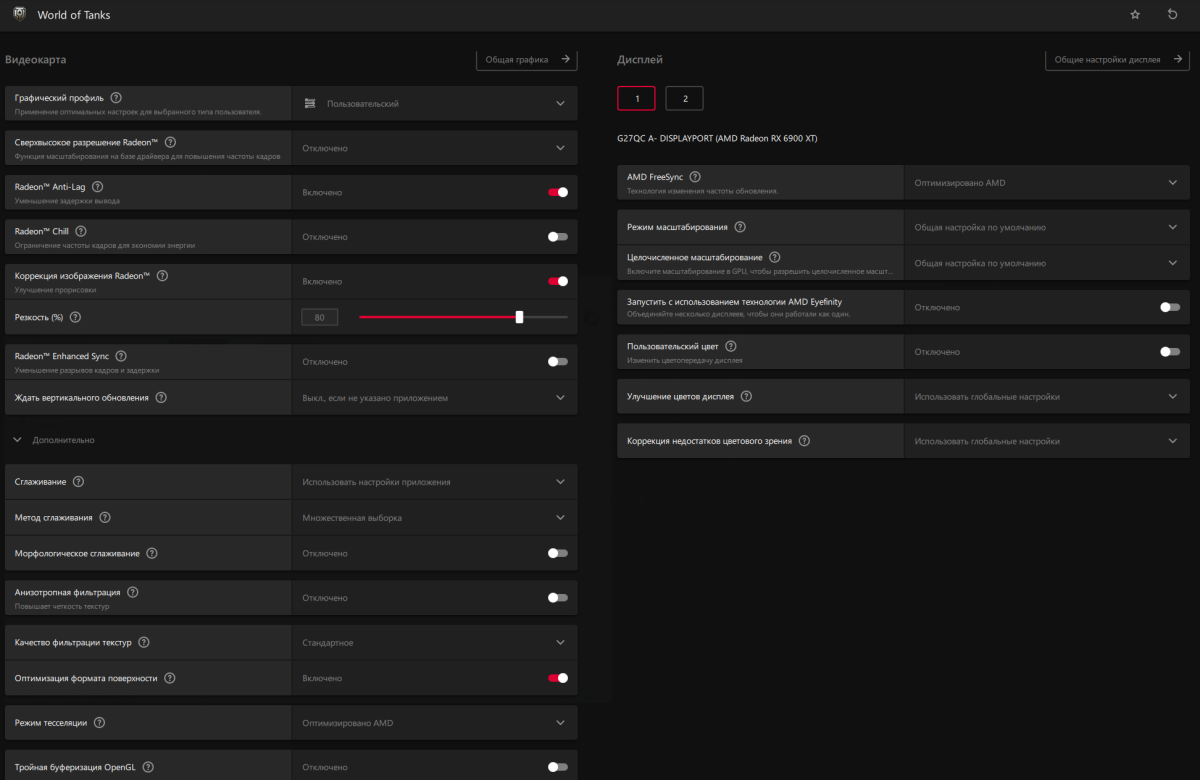This screenshot has height=780, width=1200.
Task: Click the favorite star icon
Action: click(1135, 15)
